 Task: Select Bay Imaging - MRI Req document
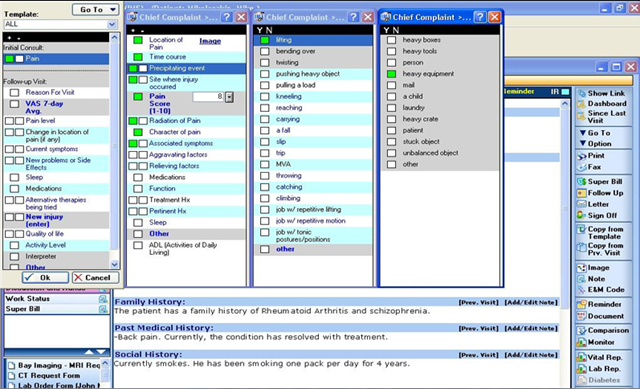tap(59, 365)
